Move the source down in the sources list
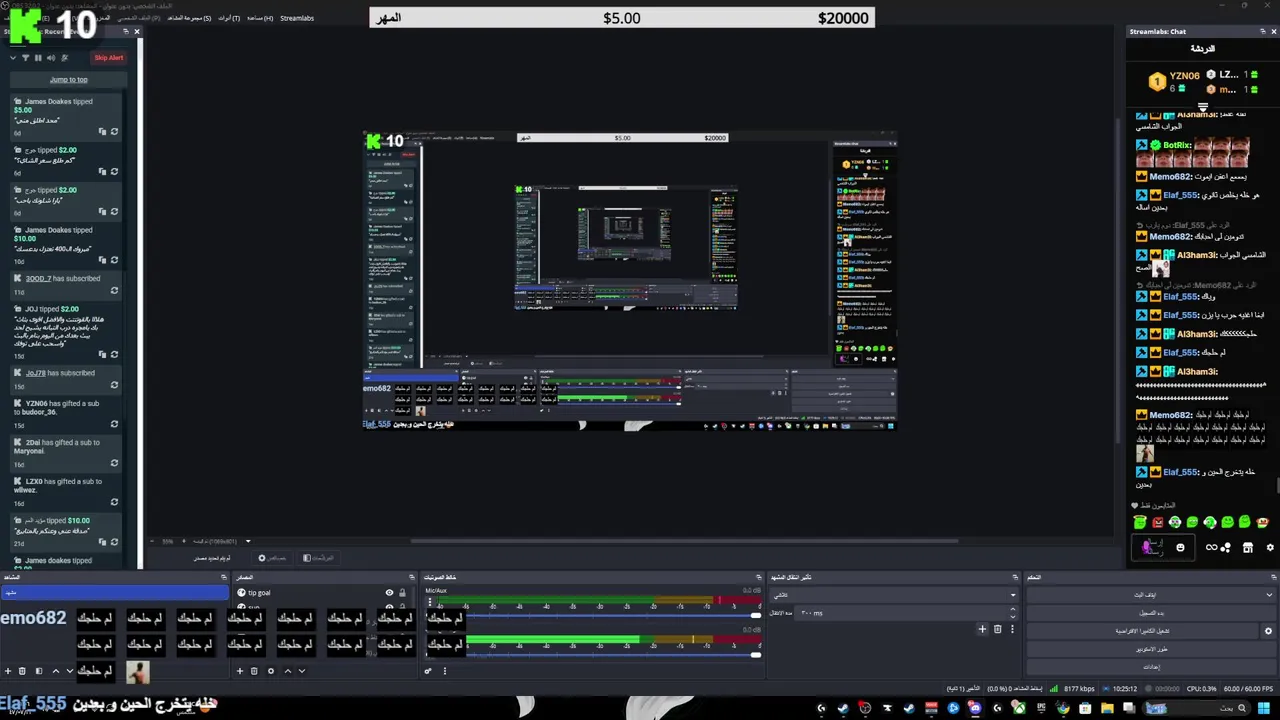The height and width of the screenshot is (720, 1280). [x=302, y=671]
